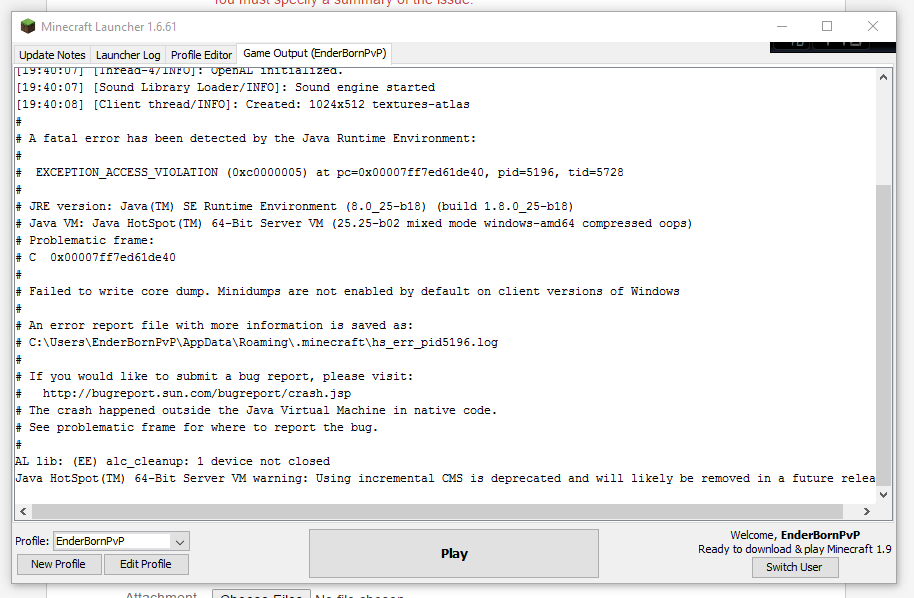Click the Play button
The image size is (914, 598).
tap(454, 553)
